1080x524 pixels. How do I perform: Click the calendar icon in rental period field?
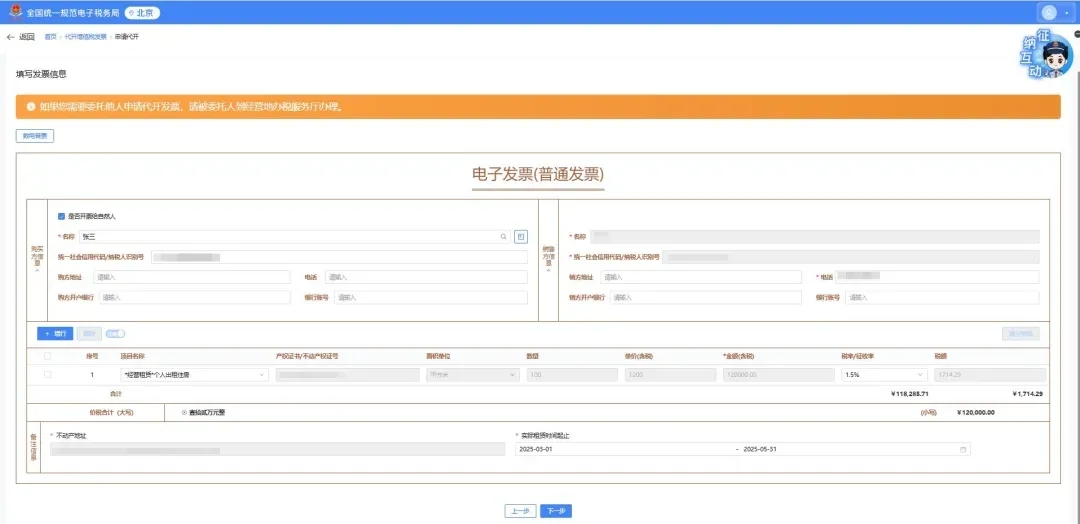pyautogui.click(x=963, y=450)
